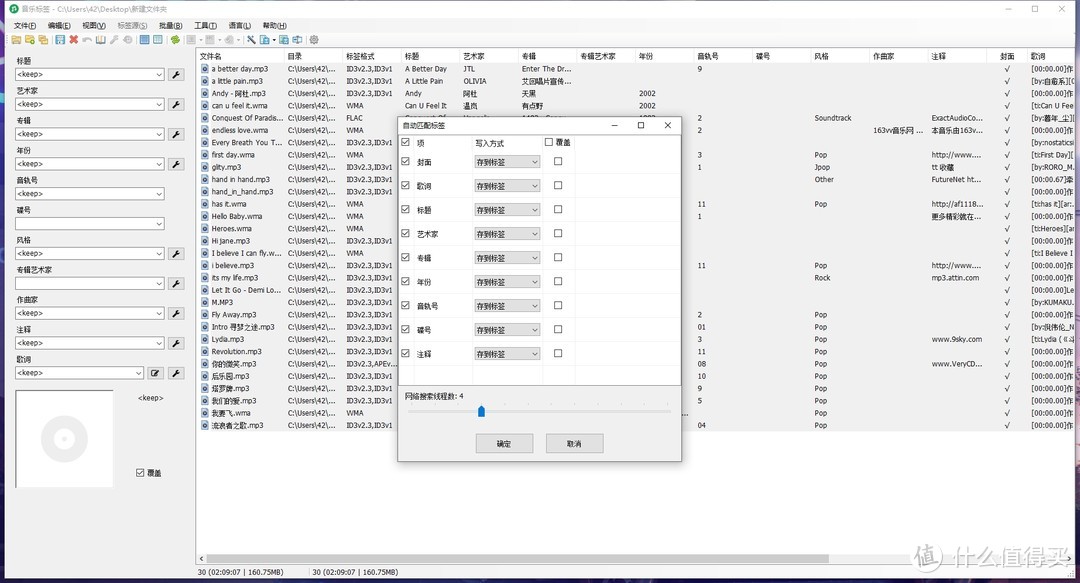This screenshot has height=583, width=1080.
Task: Uncheck the 封面 item checkbox in dialog
Action: (405, 162)
